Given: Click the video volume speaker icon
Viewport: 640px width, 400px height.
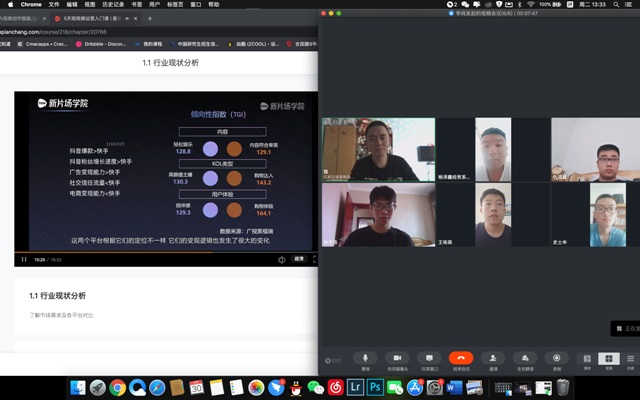Looking at the screenshot, I should tap(280, 259).
